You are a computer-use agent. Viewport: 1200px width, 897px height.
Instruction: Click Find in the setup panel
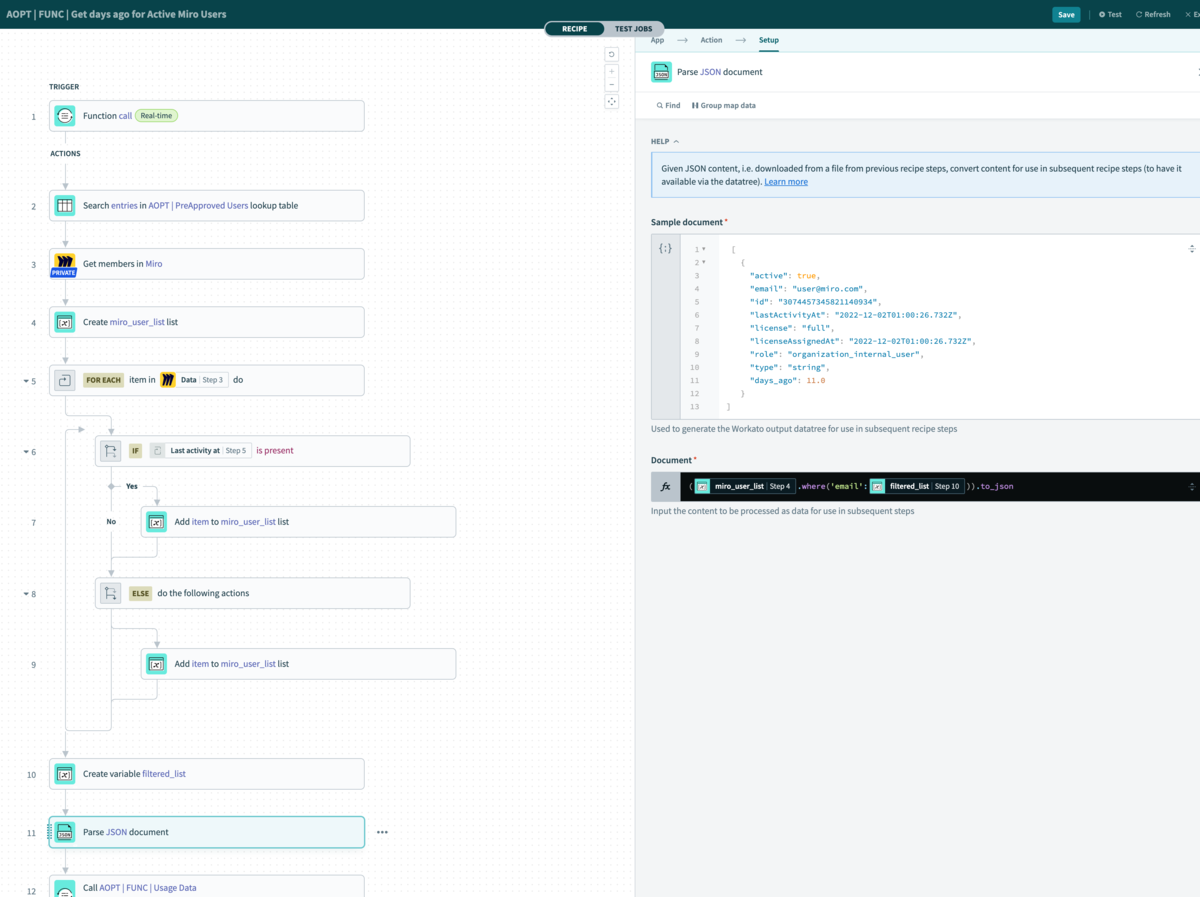[x=668, y=105]
